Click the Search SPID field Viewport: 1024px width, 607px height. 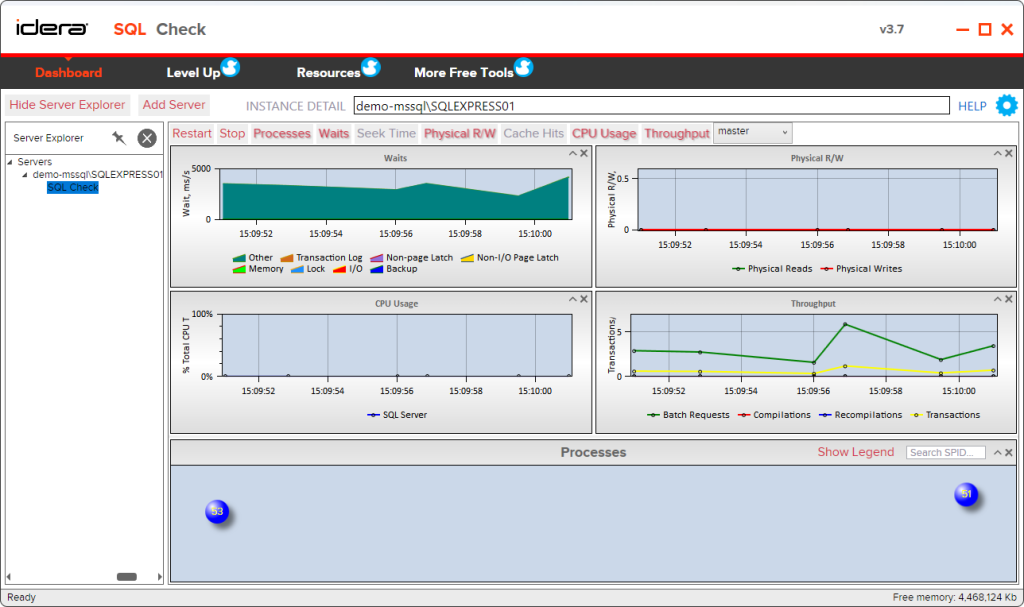pyautogui.click(x=945, y=452)
